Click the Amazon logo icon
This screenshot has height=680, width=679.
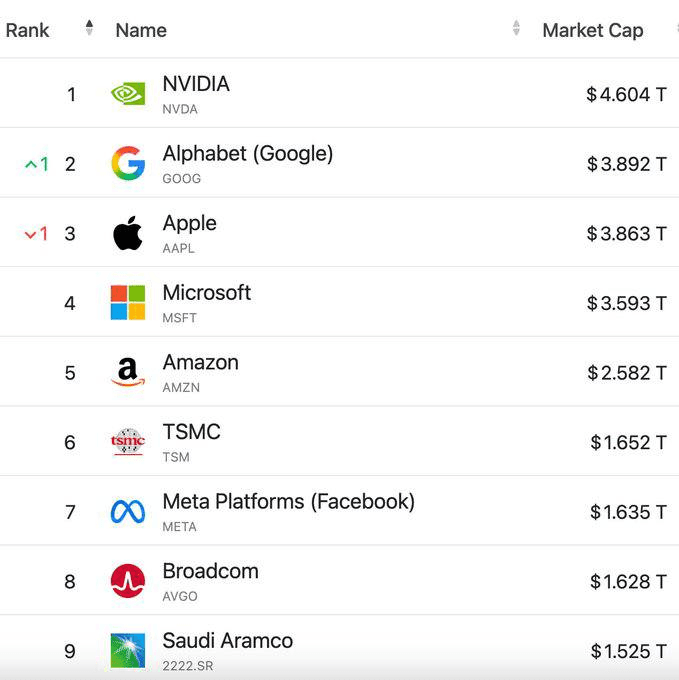click(128, 372)
